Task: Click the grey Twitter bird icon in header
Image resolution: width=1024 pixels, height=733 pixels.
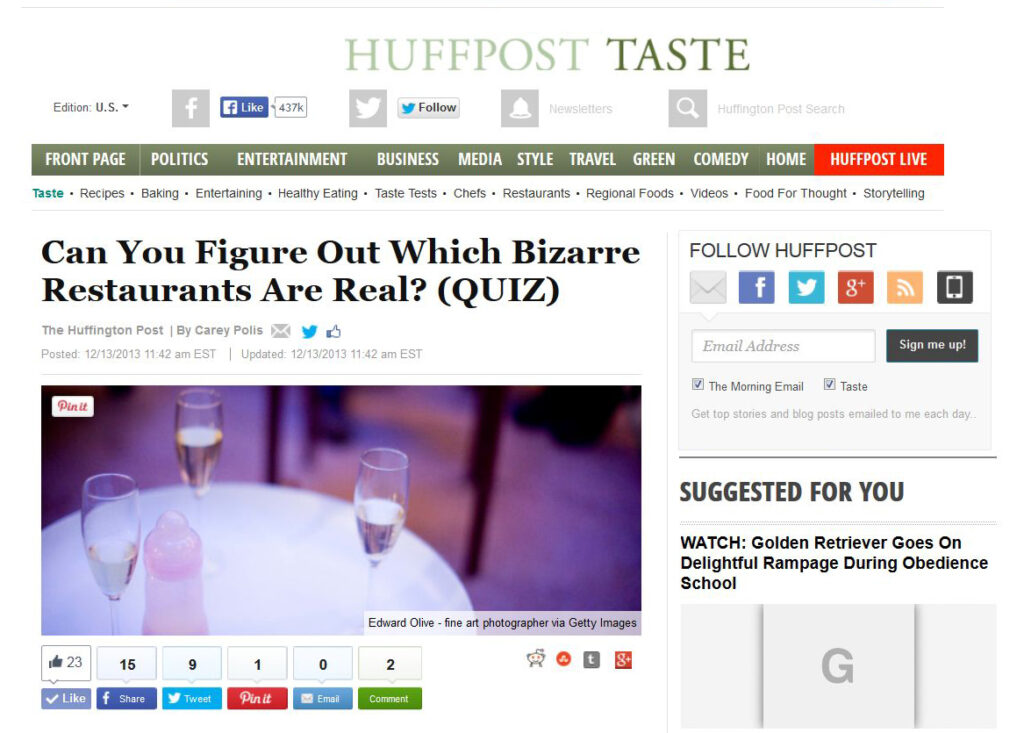Action: pos(368,108)
